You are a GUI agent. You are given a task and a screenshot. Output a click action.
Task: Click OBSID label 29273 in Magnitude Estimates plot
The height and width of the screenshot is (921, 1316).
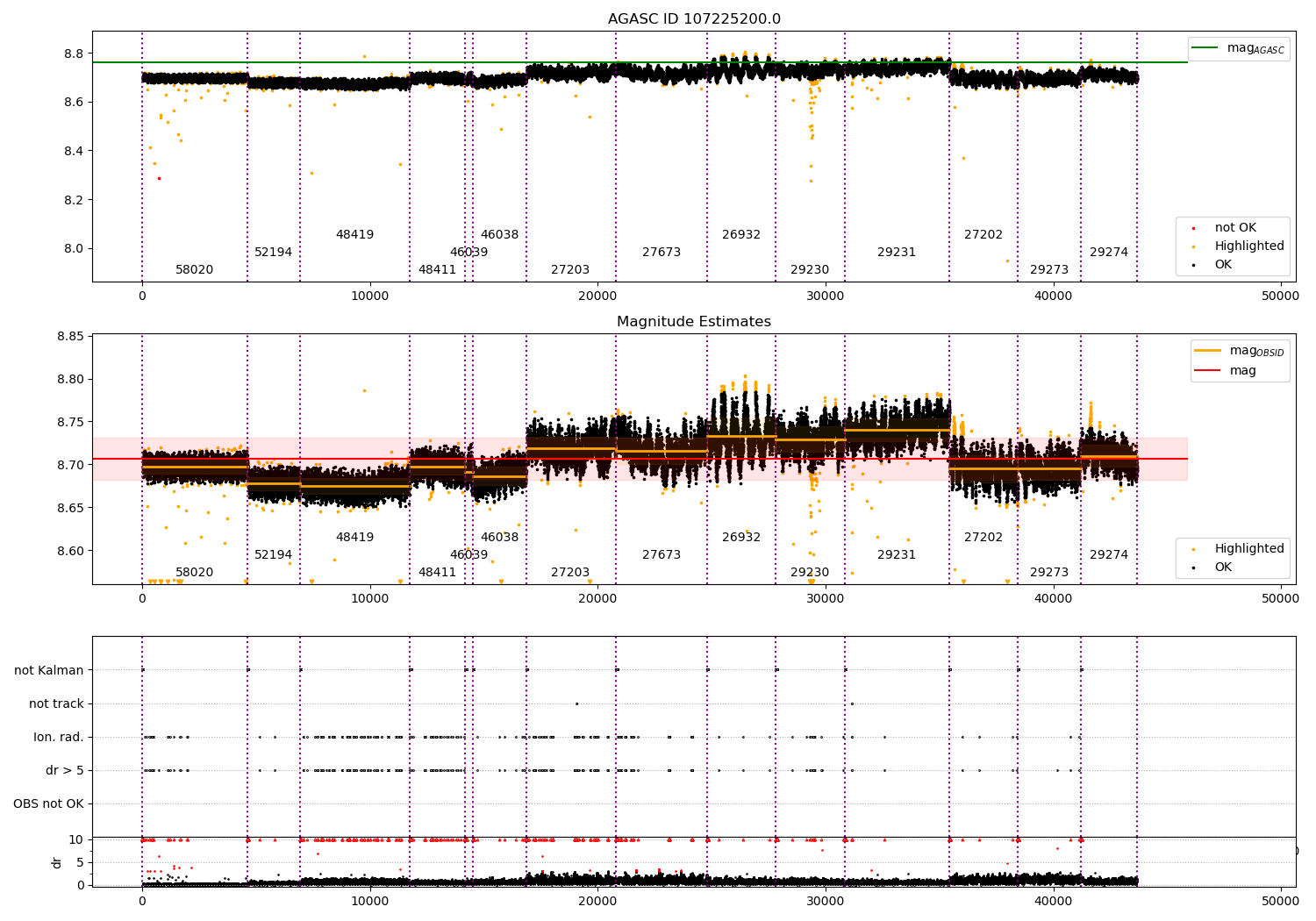pos(1049,573)
